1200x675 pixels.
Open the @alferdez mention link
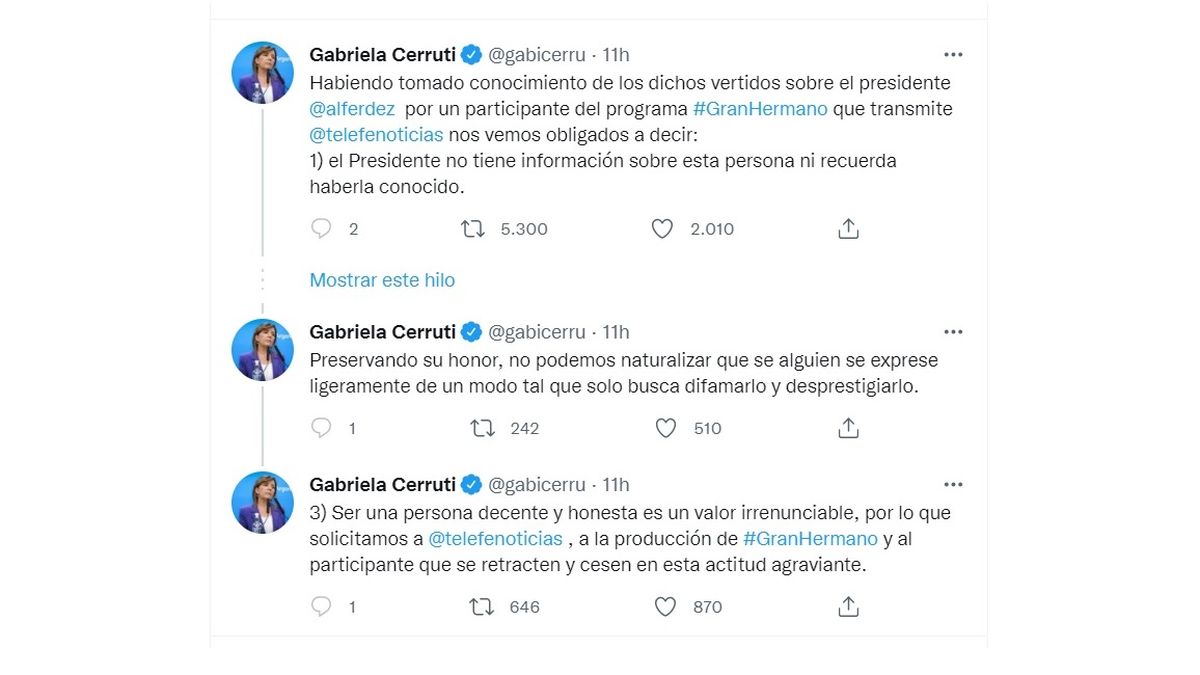[352, 108]
